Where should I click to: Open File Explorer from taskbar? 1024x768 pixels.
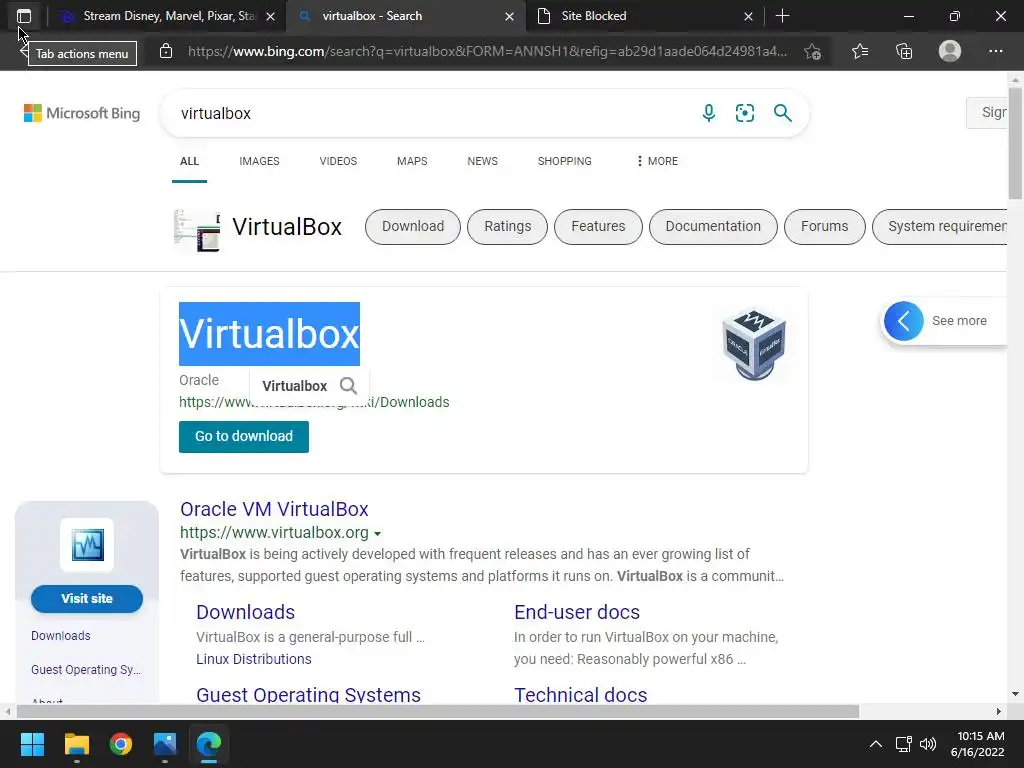tap(76, 744)
